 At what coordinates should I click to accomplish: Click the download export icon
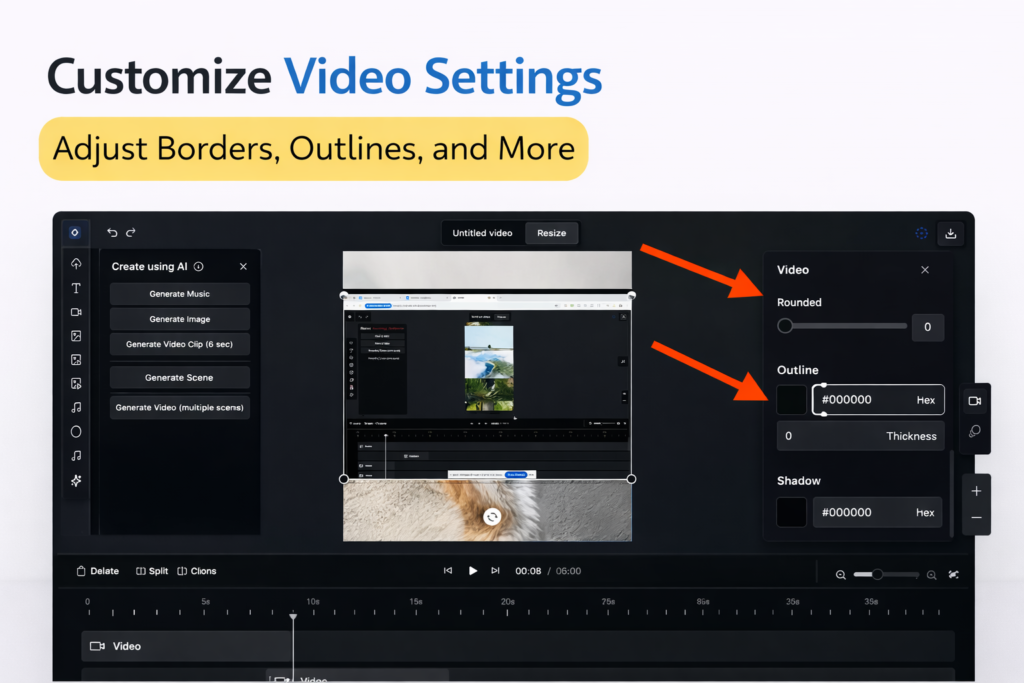tap(951, 234)
